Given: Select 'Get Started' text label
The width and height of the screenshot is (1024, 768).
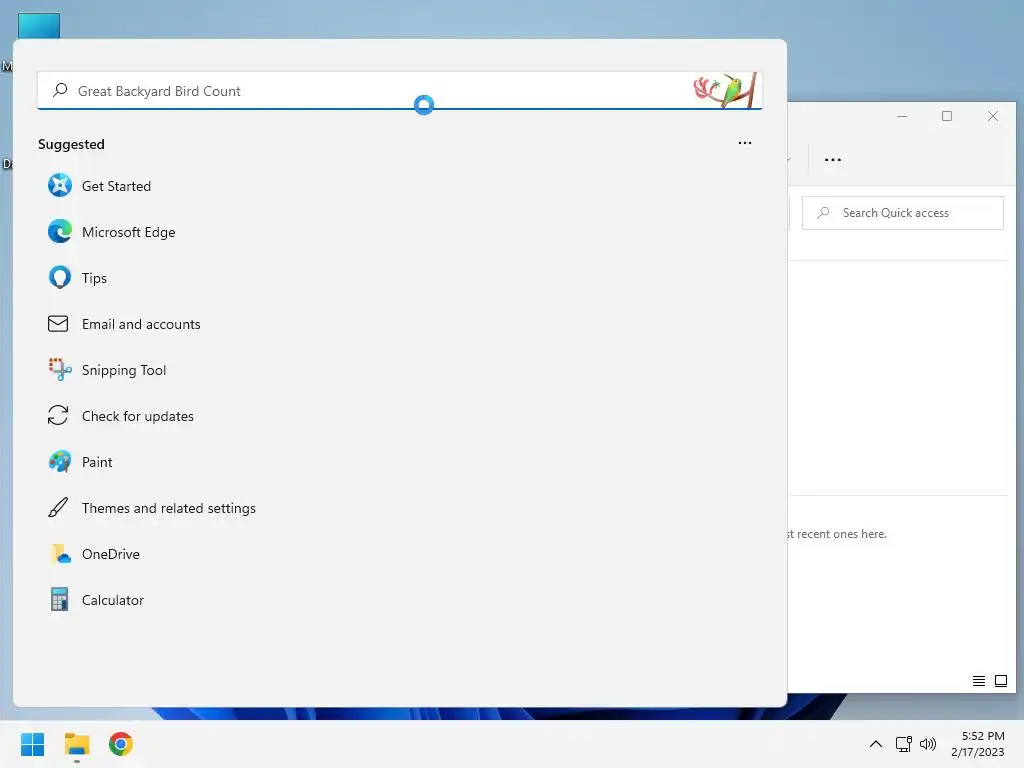Looking at the screenshot, I should [116, 186].
